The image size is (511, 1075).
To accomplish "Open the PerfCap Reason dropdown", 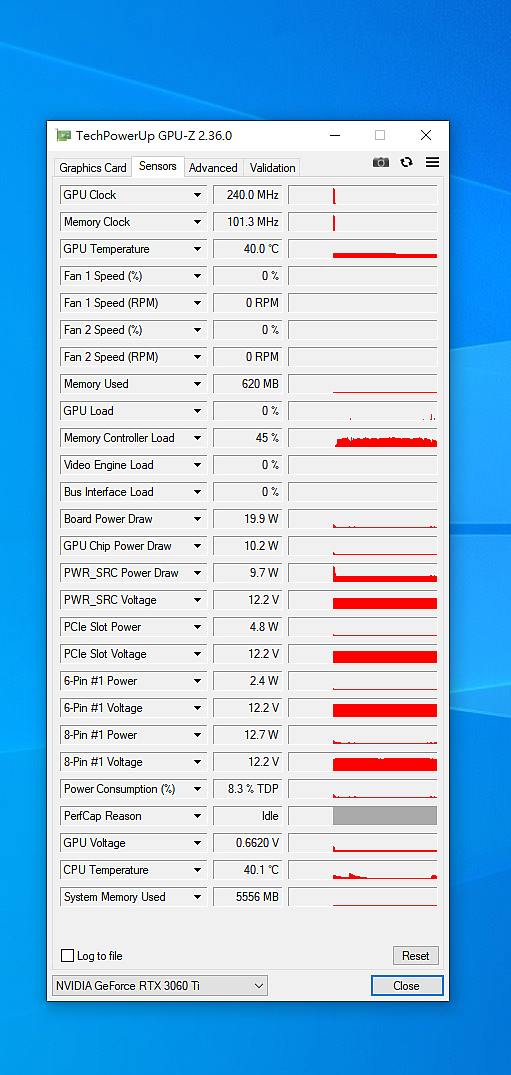I will (198, 816).
